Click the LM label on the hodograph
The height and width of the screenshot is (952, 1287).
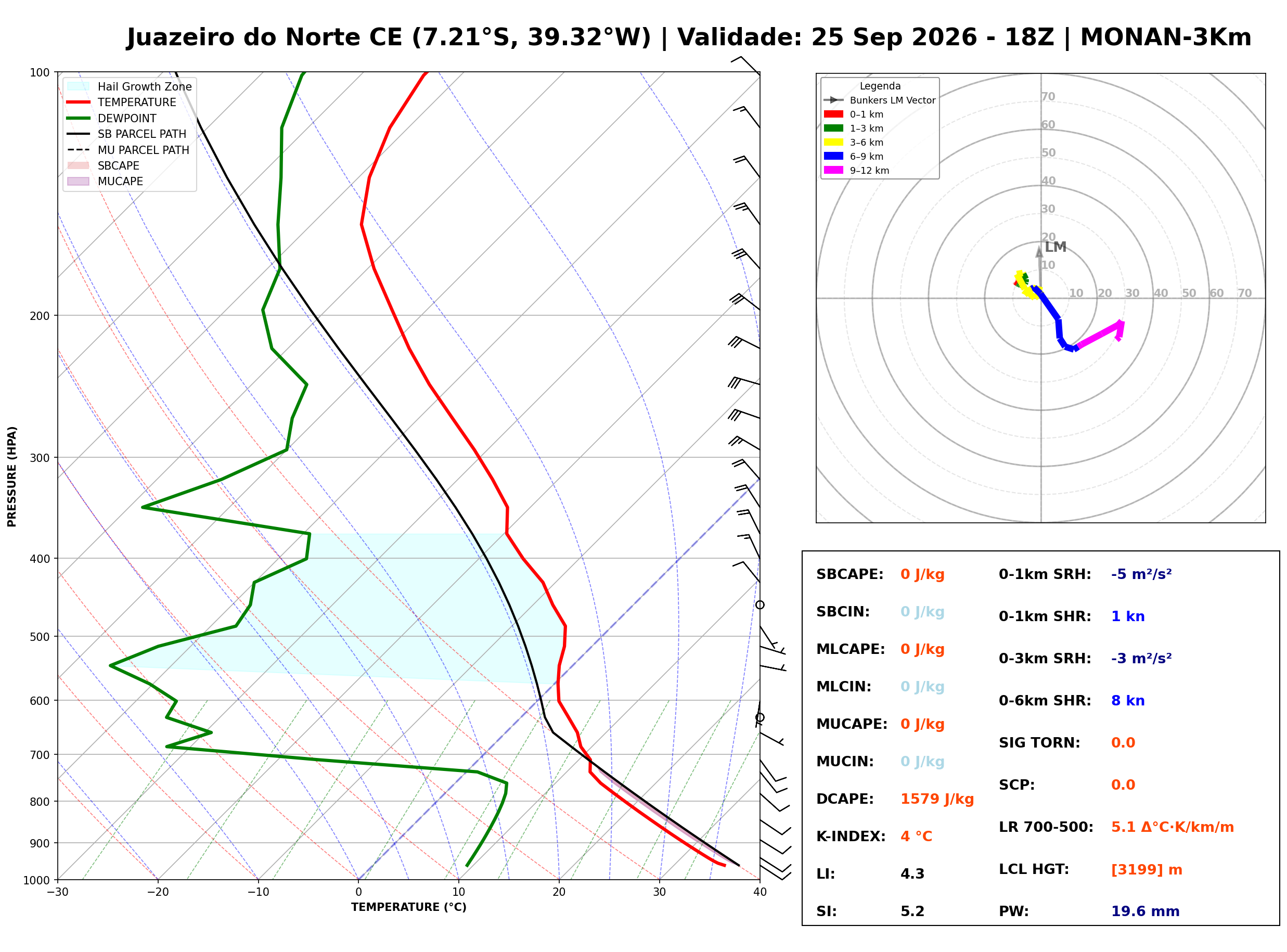(x=1056, y=247)
